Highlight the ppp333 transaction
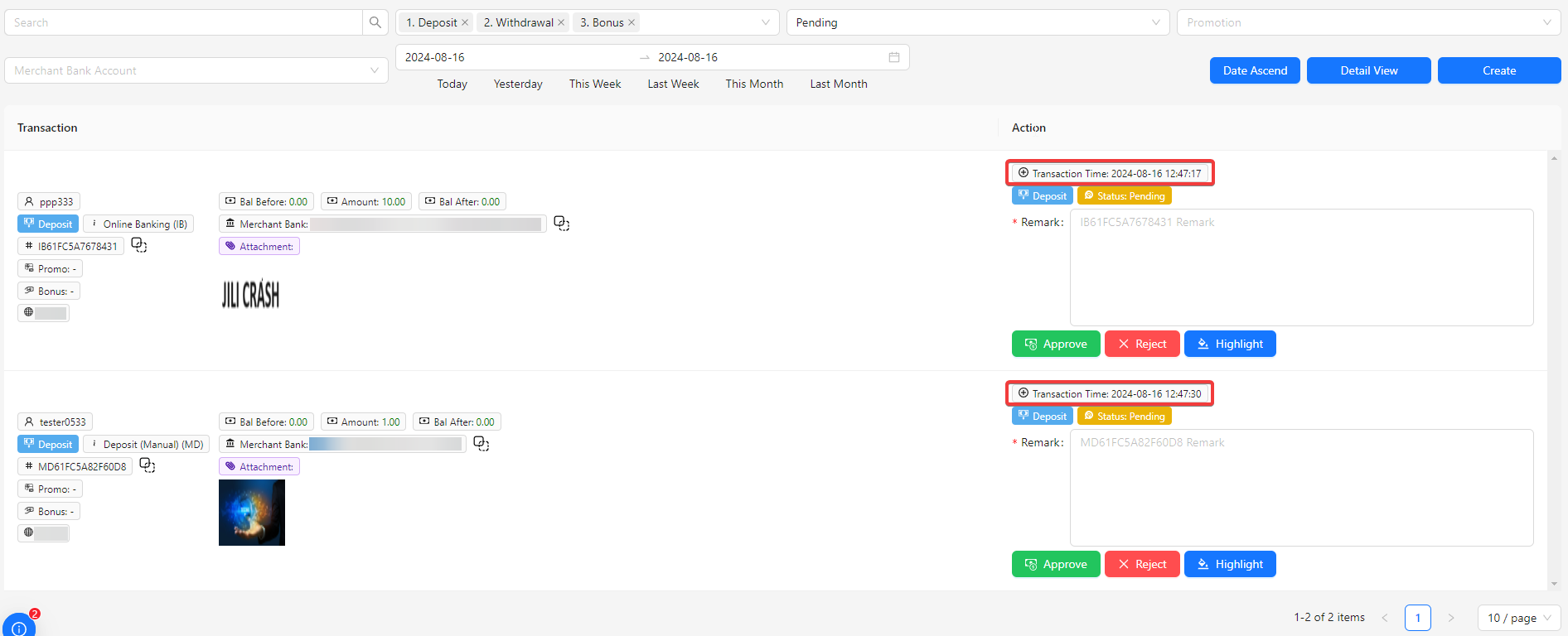This screenshot has height=636, width=1568. (1230, 344)
